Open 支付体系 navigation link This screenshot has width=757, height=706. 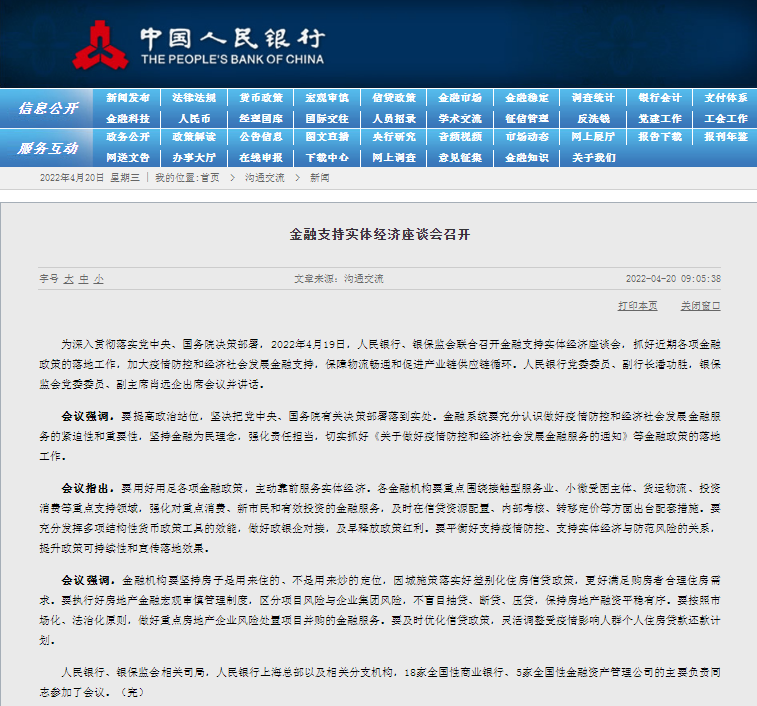coord(726,98)
